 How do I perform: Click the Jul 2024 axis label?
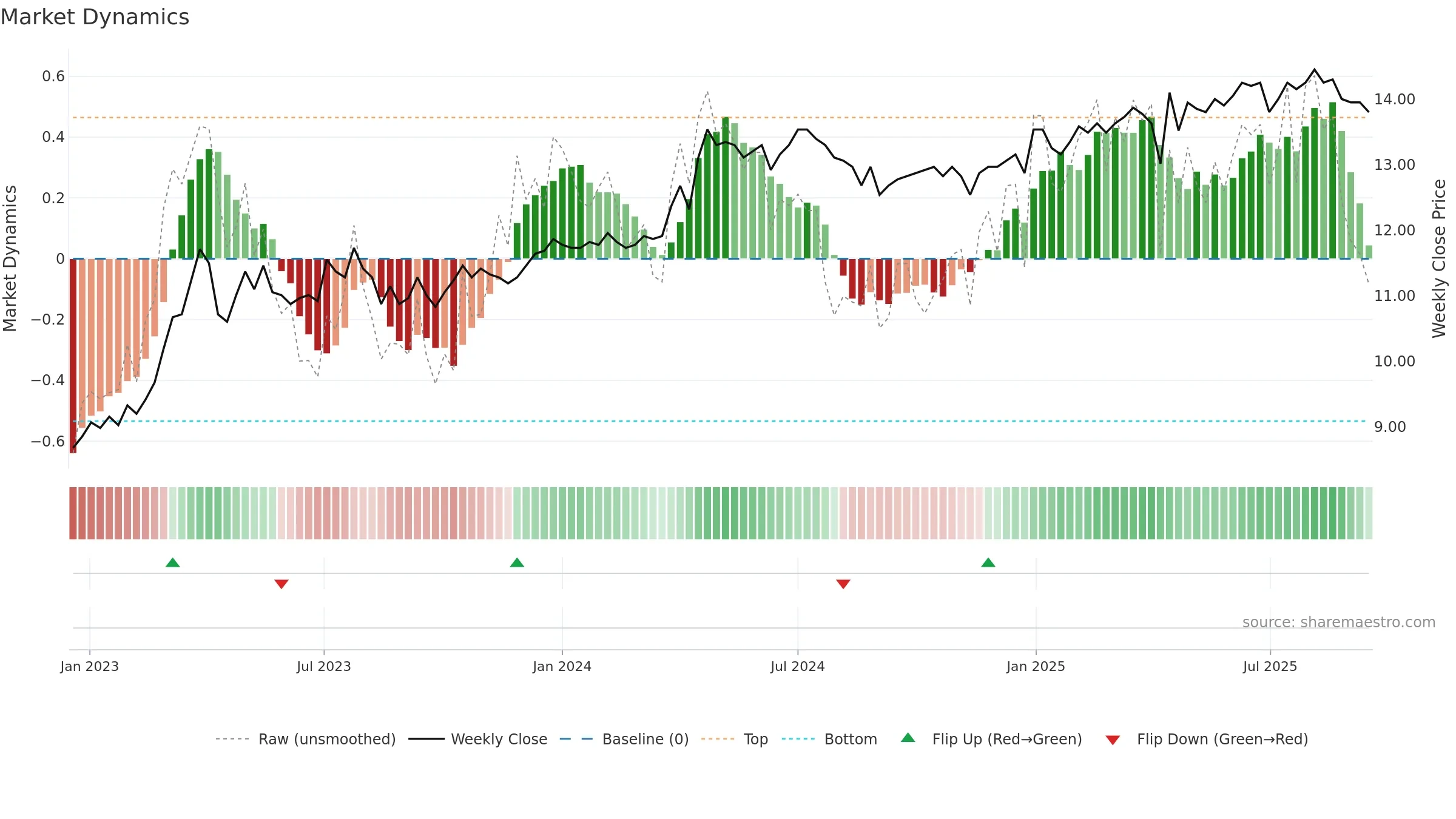tap(798, 666)
